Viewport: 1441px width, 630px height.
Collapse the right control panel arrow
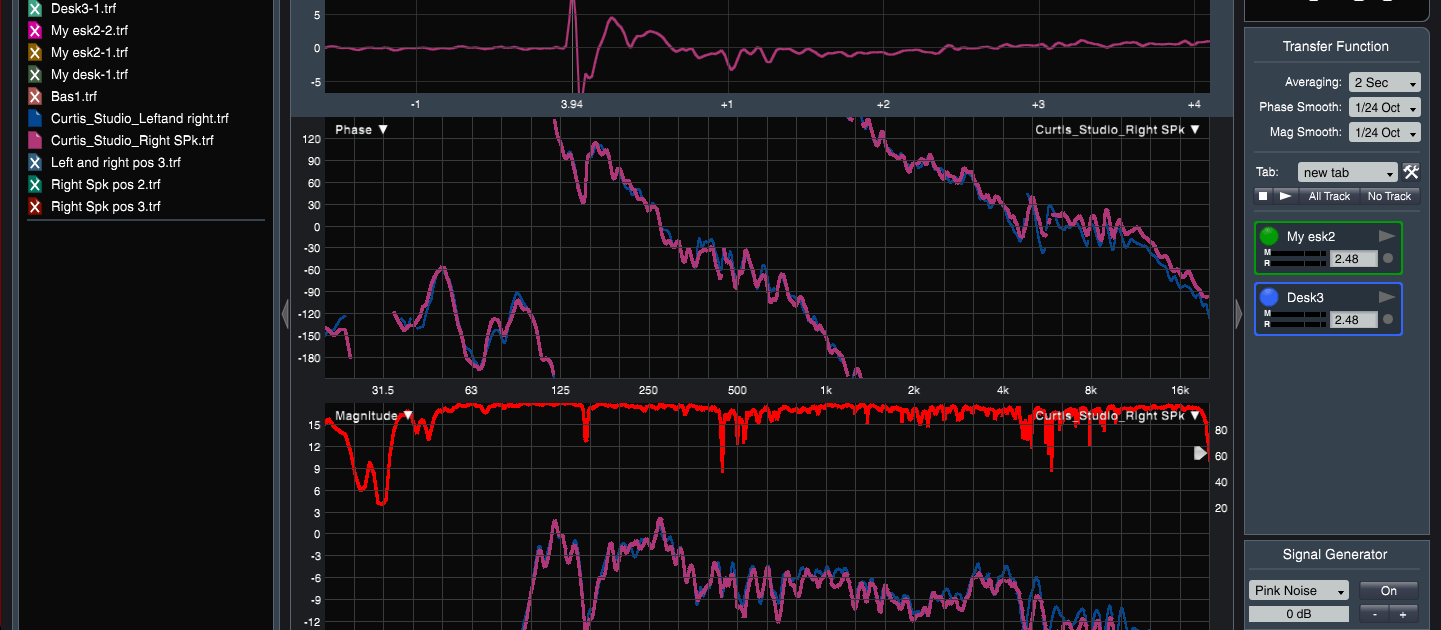(x=1237, y=314)
